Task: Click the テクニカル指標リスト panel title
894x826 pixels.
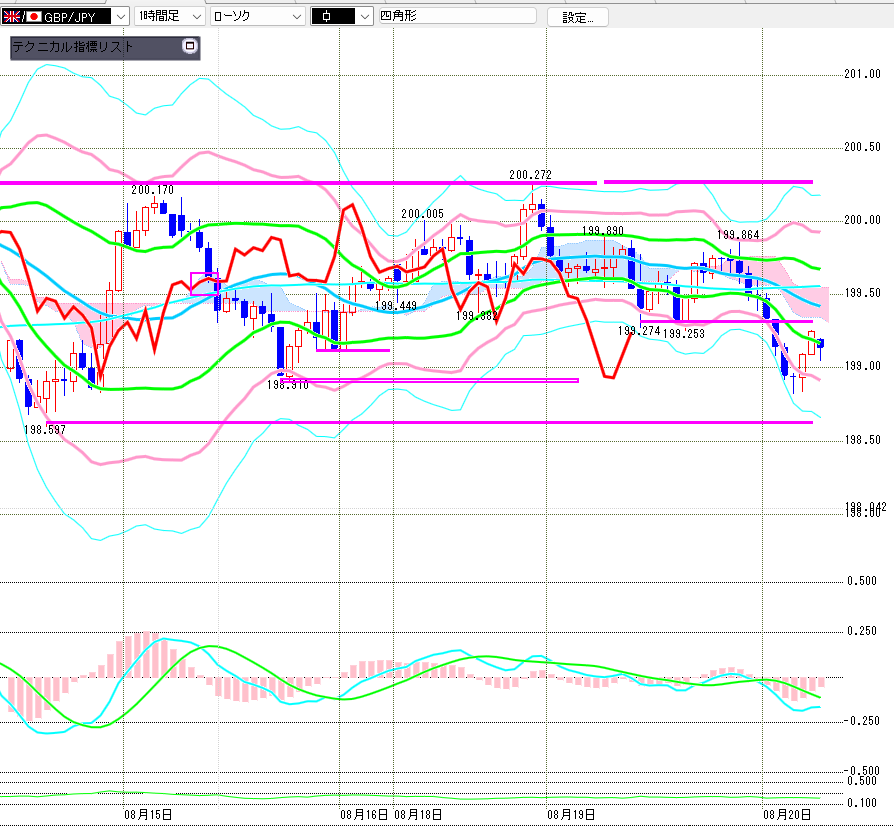Action: click(72, 47)
